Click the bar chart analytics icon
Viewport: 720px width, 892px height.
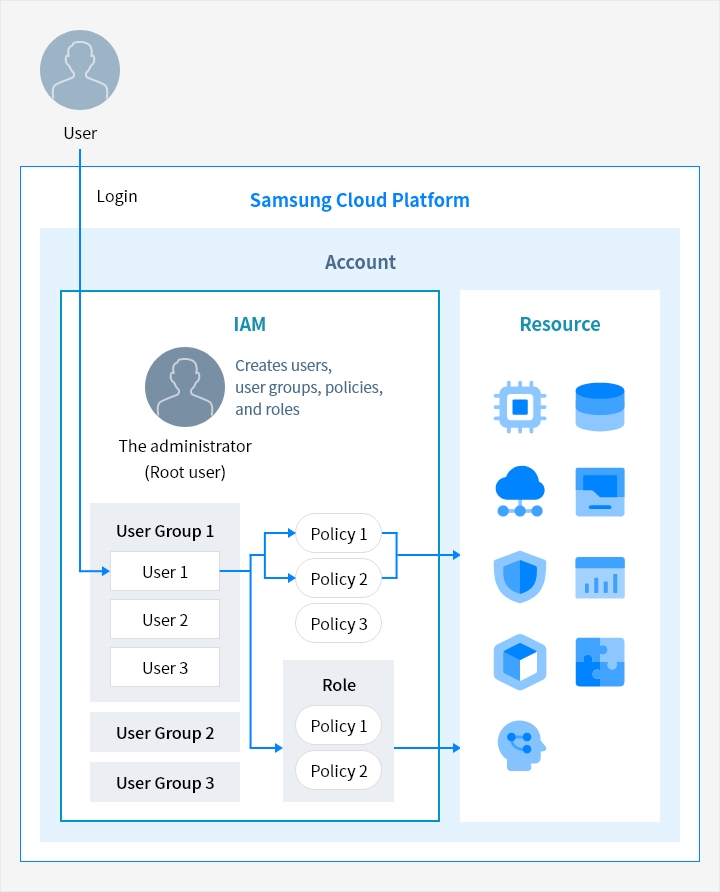tap(600, 577)
